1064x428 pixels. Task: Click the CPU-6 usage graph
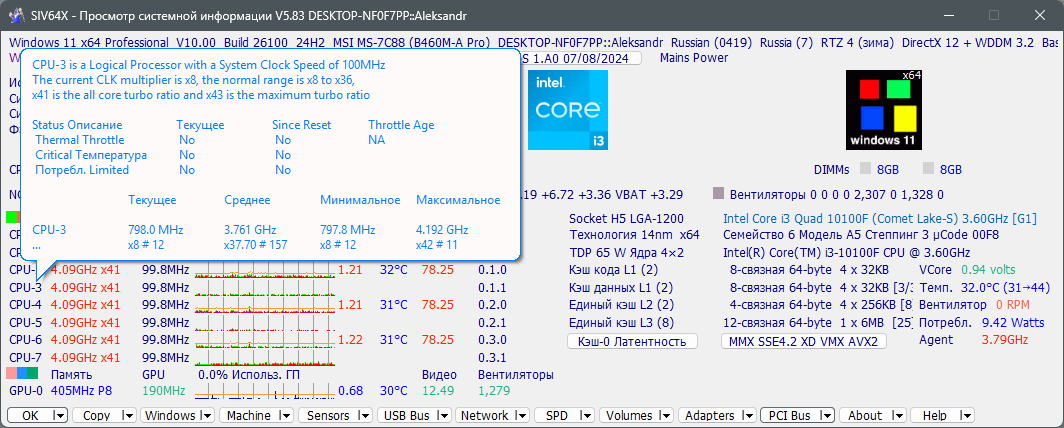click(265, 340)
